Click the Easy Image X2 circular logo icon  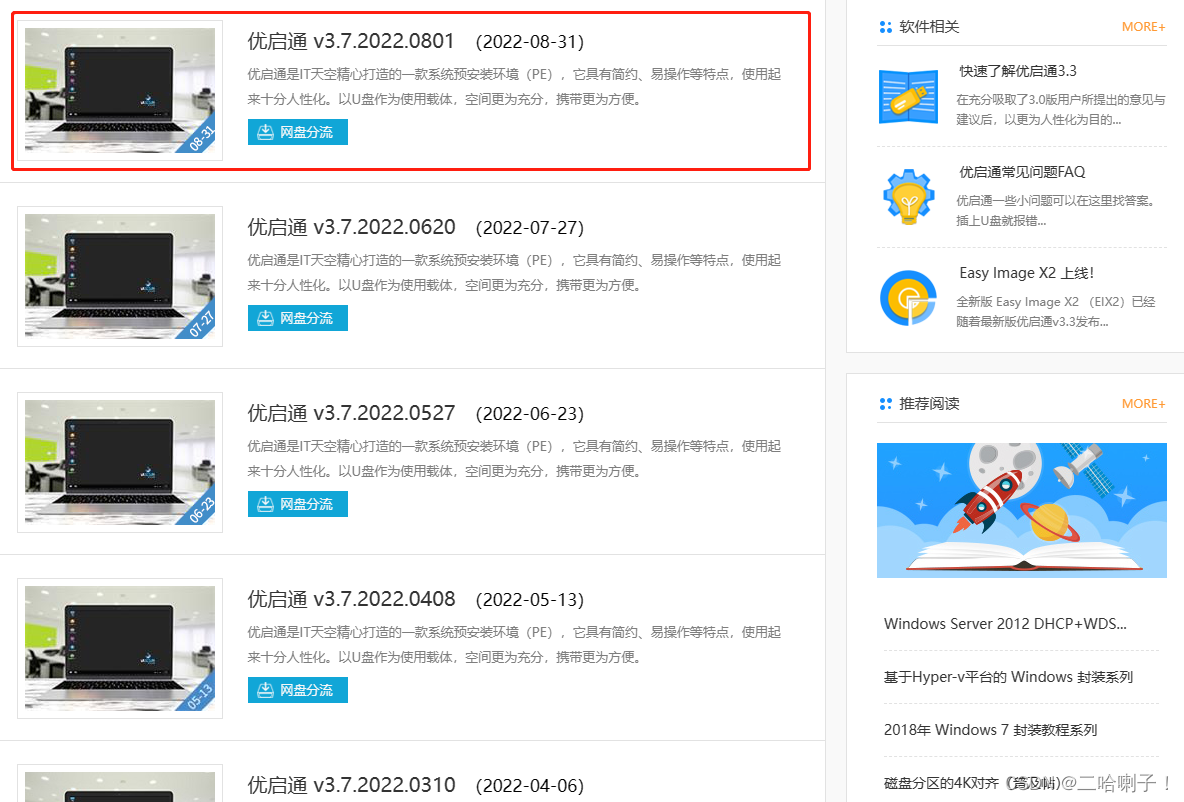pos(908,298)
